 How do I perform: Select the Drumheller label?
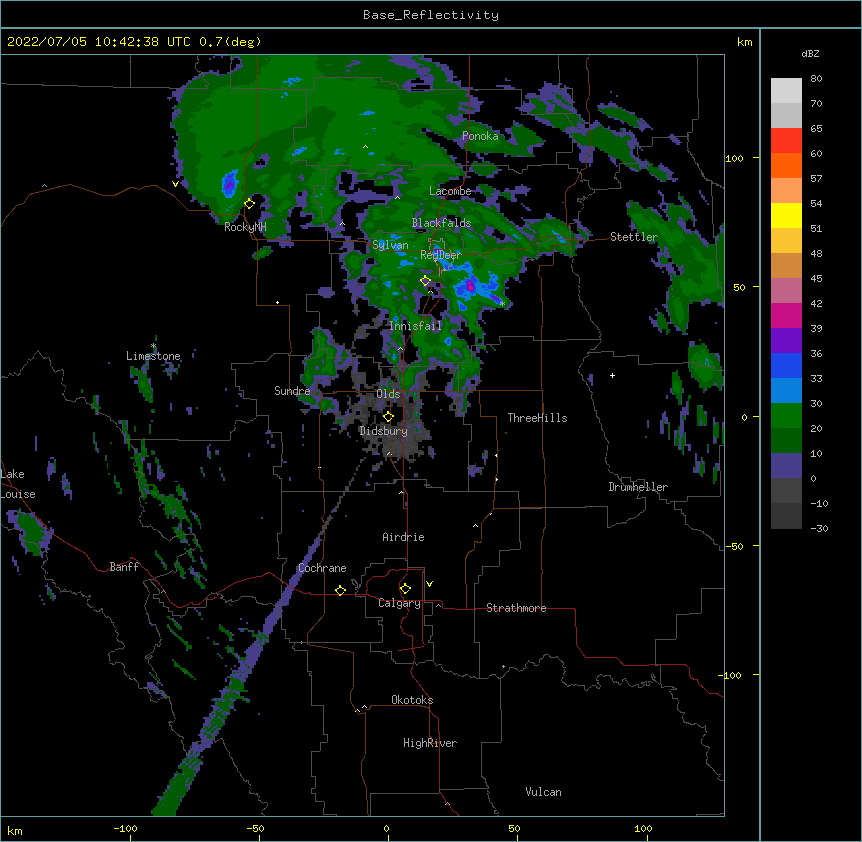[638, 487]
